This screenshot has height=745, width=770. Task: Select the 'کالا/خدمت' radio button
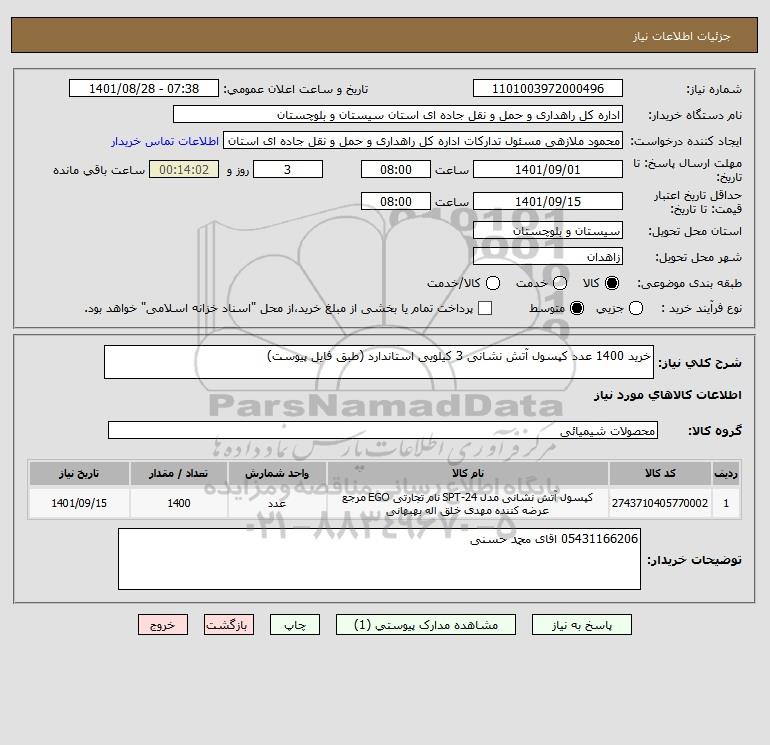click(x=493, y=283)
